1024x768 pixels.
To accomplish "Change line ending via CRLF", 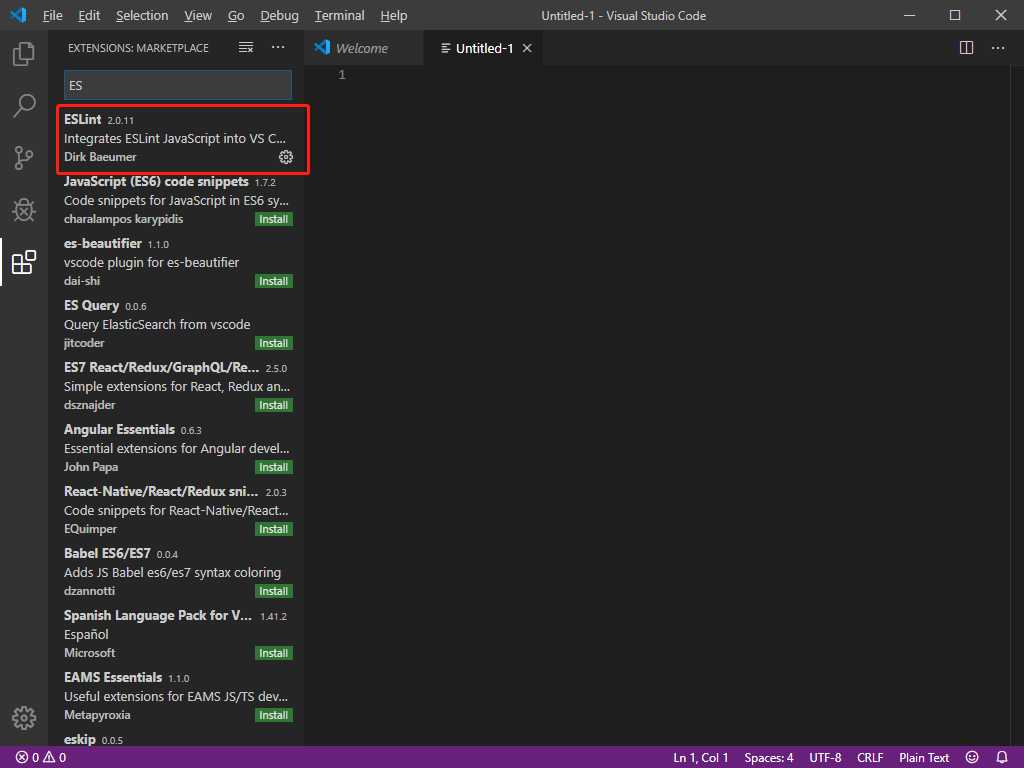I will click(x=870, y=758).
